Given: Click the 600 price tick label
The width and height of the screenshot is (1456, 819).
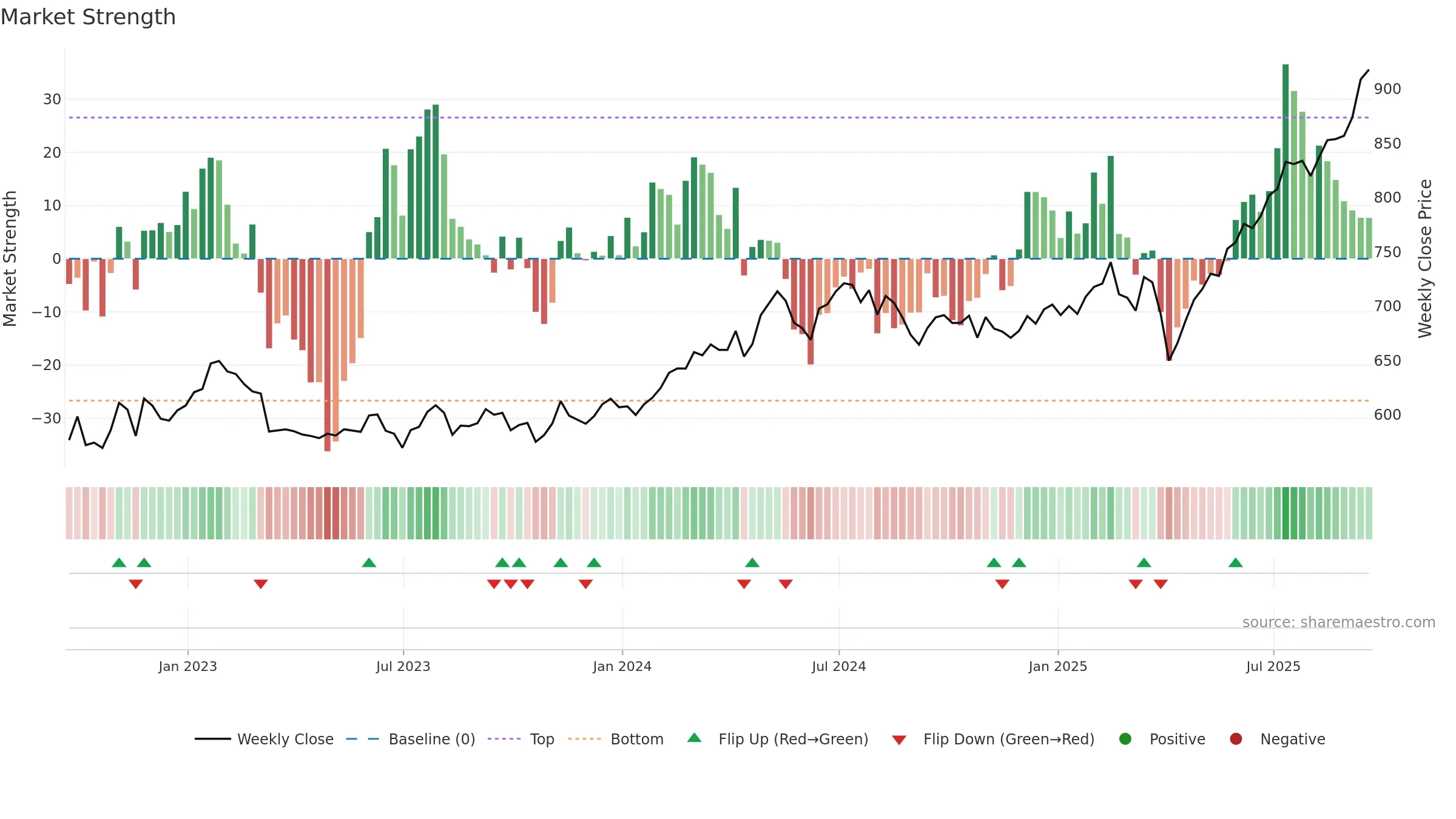Looking at the screenshot, I should click(x=1387, y=415).
